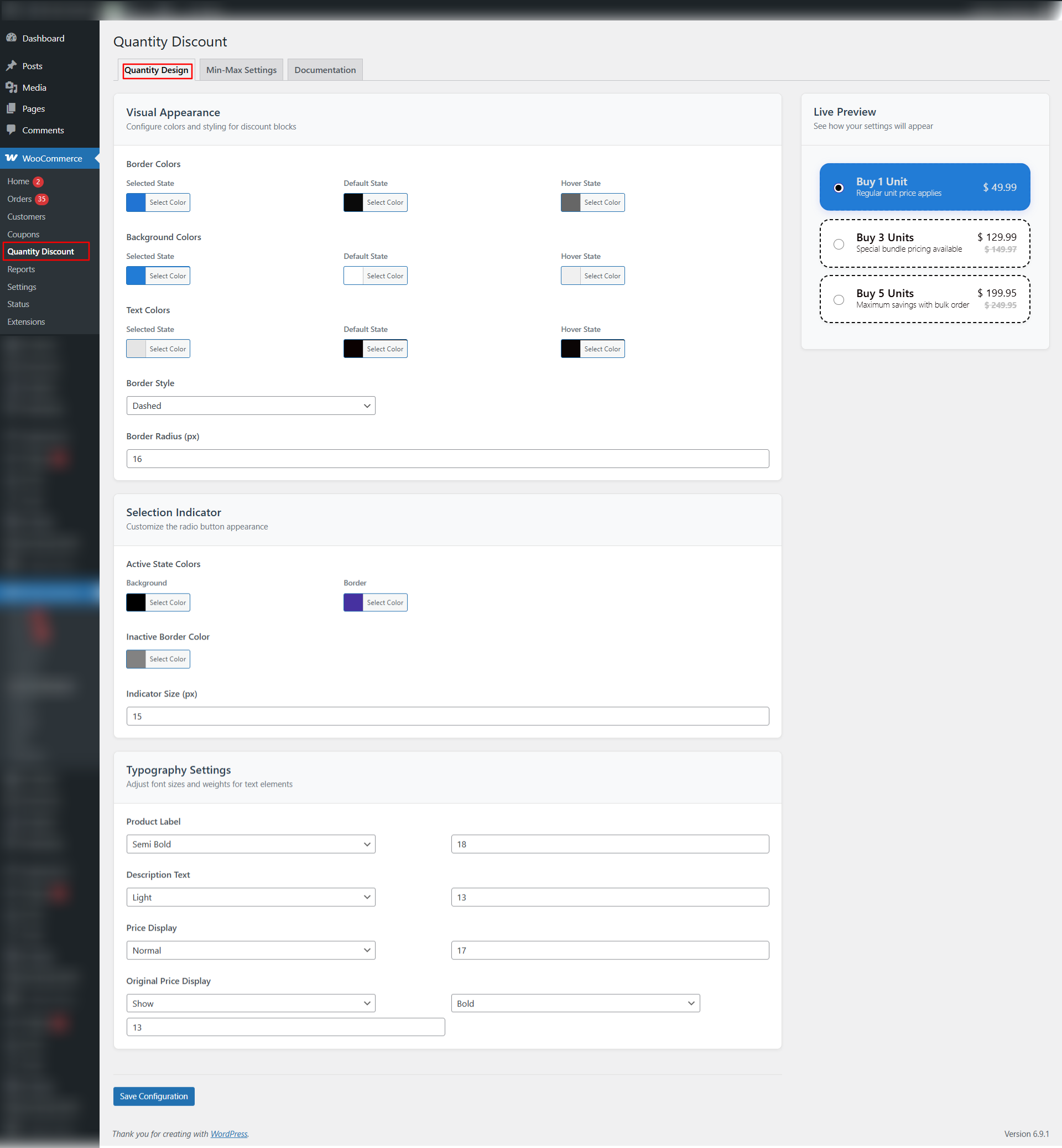Expand the Product Label weight dropdown
1062x1148 pixels.
(x=251, y=844)
